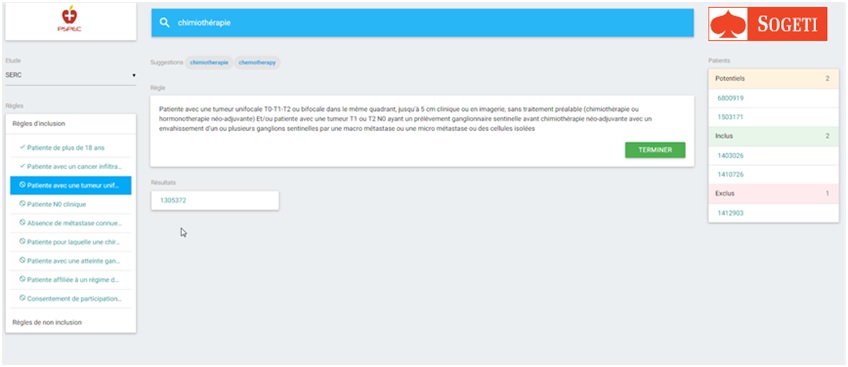Viewport: 848px width, 367px height.
Task: Select rule Patiente de plus de 18 ans
Action: click(x=71, y=148)
